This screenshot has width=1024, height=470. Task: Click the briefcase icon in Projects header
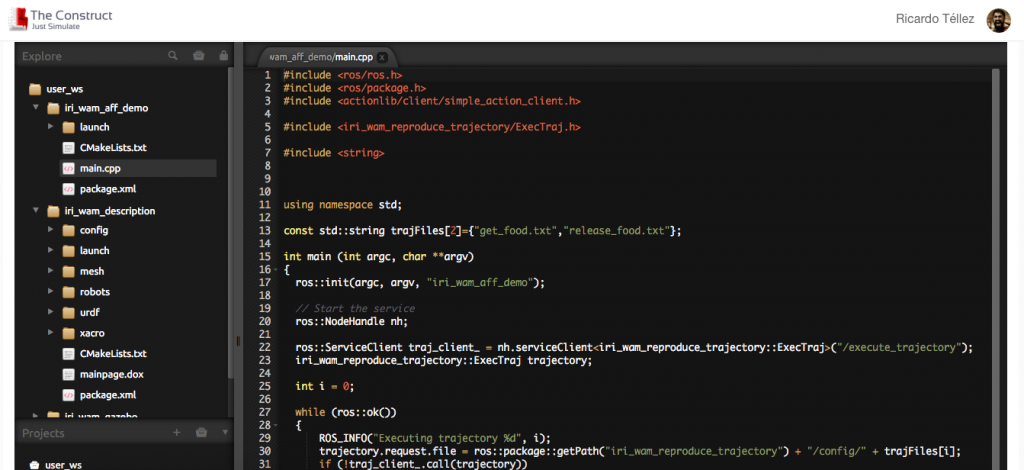201,433
